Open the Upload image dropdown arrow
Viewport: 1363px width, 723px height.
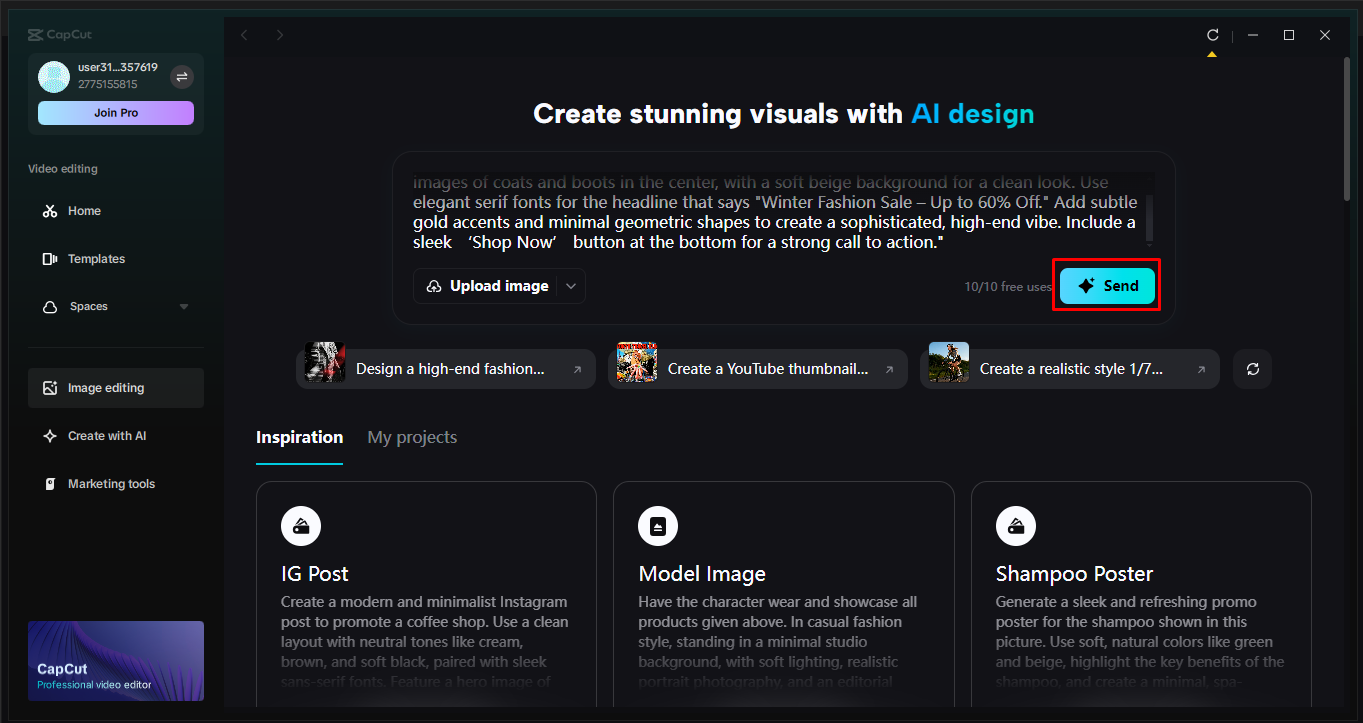(x=570, y=285)
